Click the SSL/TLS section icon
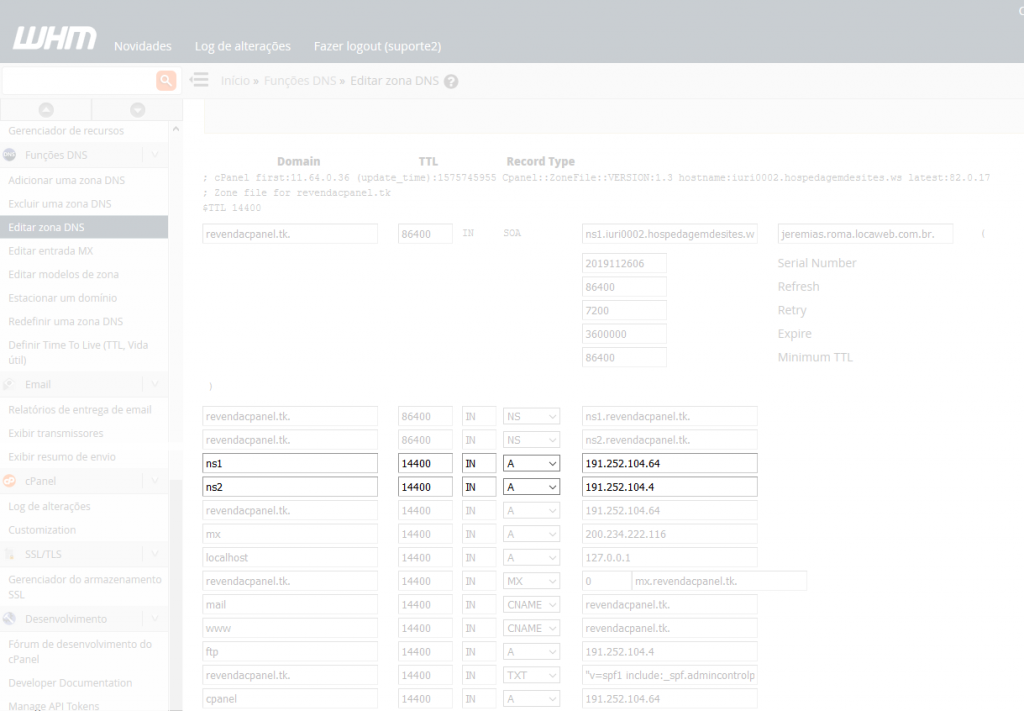Image resolution: width=1024 pixels, height=711 pixels. click(9, 554)
